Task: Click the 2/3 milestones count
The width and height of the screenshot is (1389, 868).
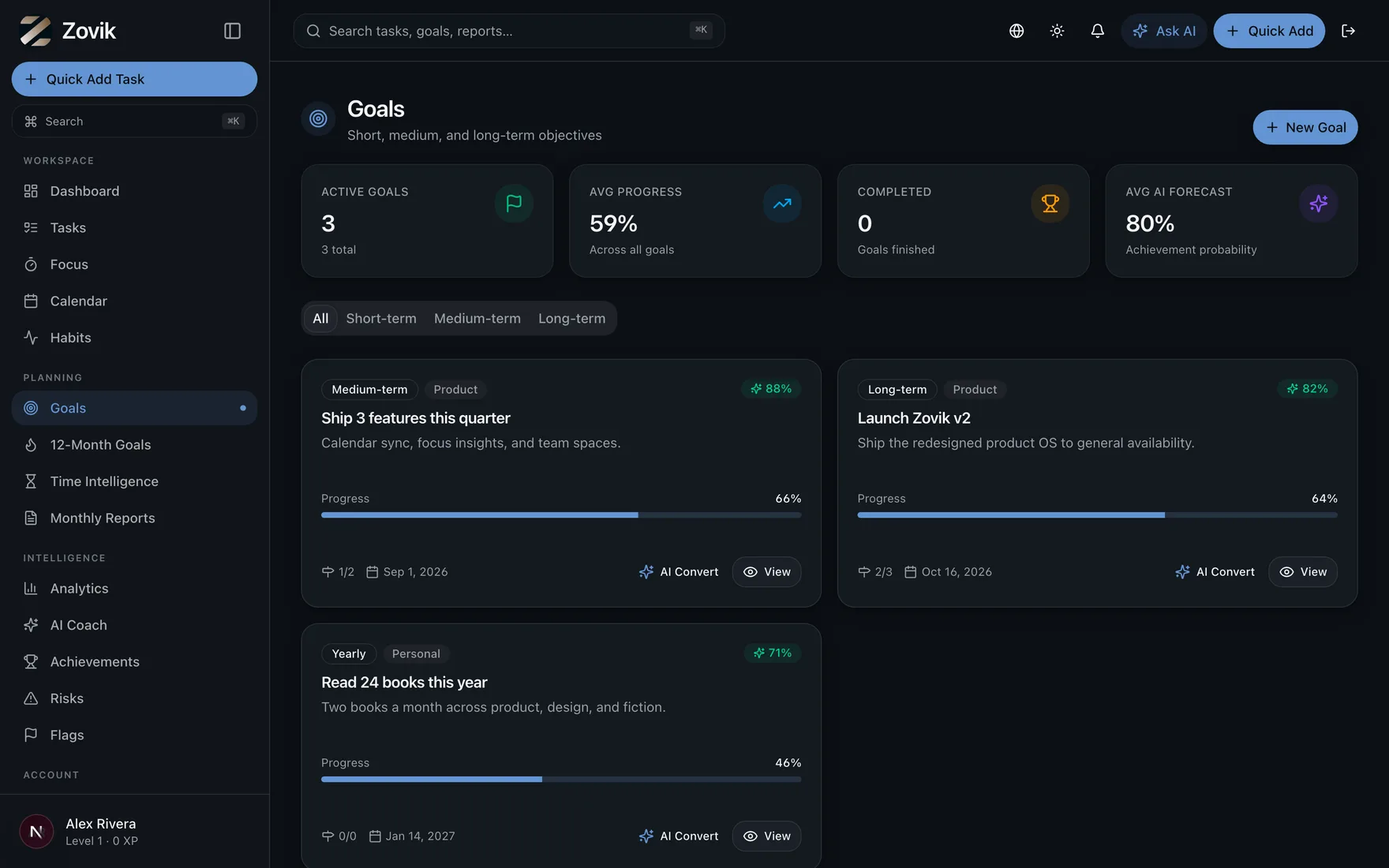Action: tap(875, 572)
